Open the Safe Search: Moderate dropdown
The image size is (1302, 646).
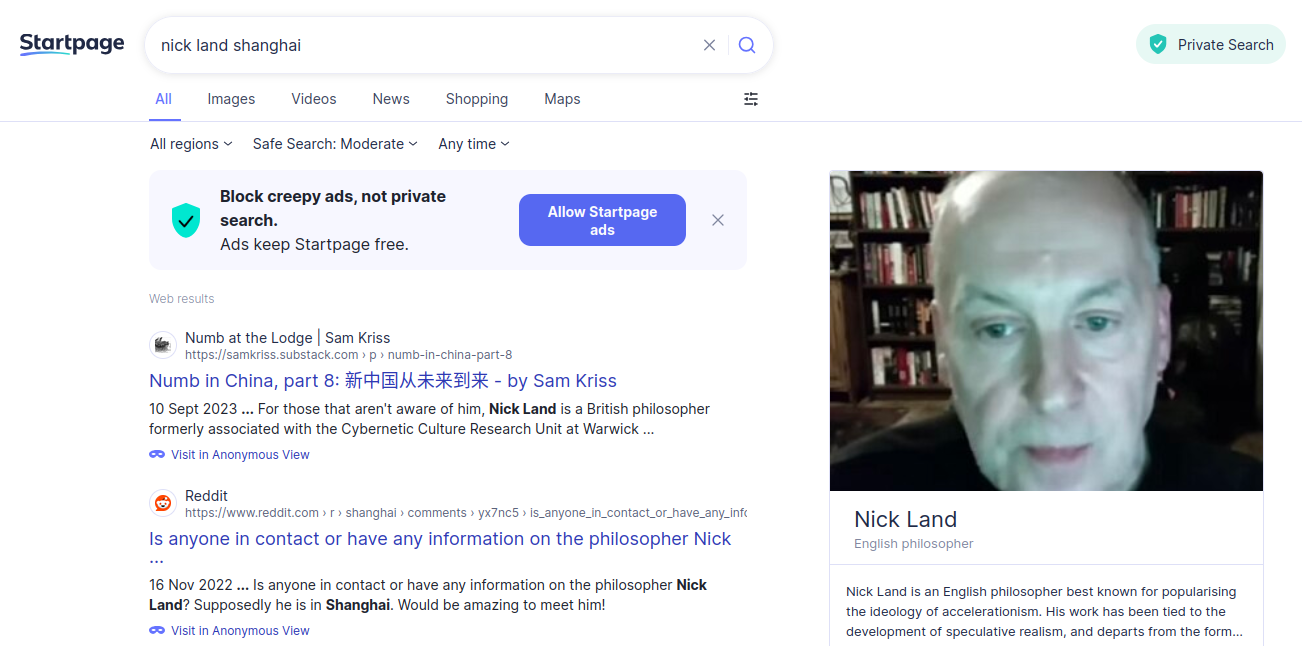click(x=335, y=144)
